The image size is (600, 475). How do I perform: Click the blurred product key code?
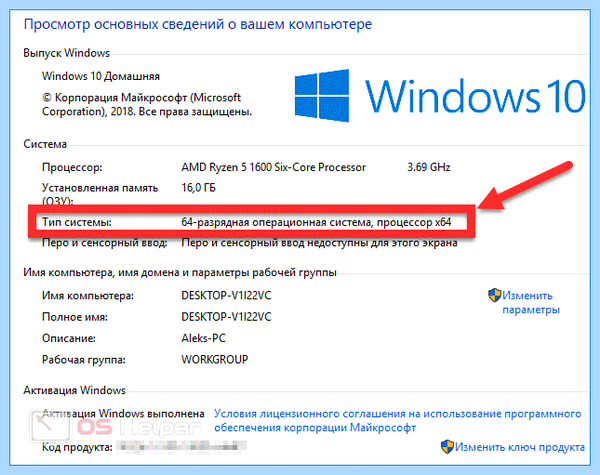tap(181, 446)
